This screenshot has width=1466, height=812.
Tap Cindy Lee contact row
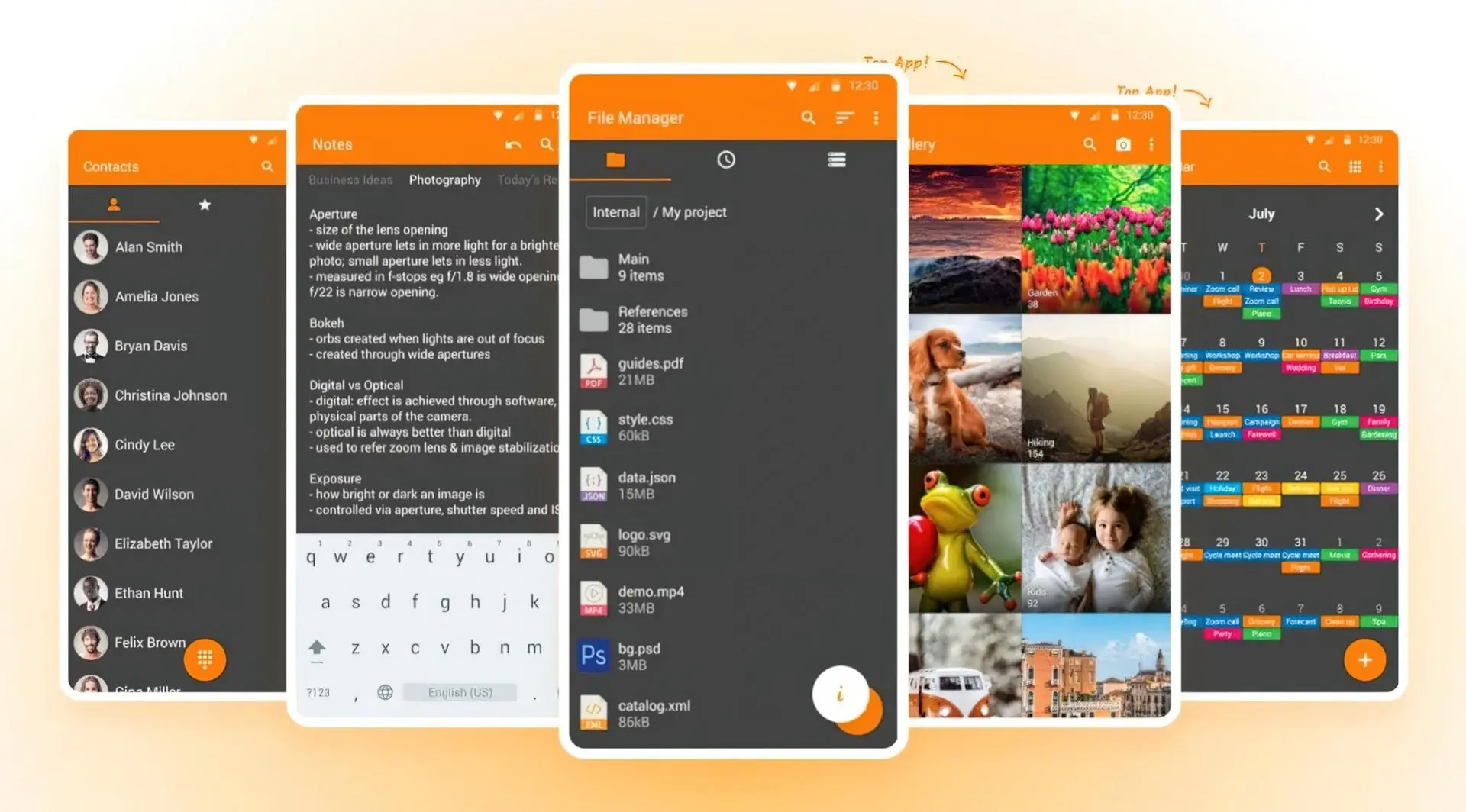(x=177, y=445)
